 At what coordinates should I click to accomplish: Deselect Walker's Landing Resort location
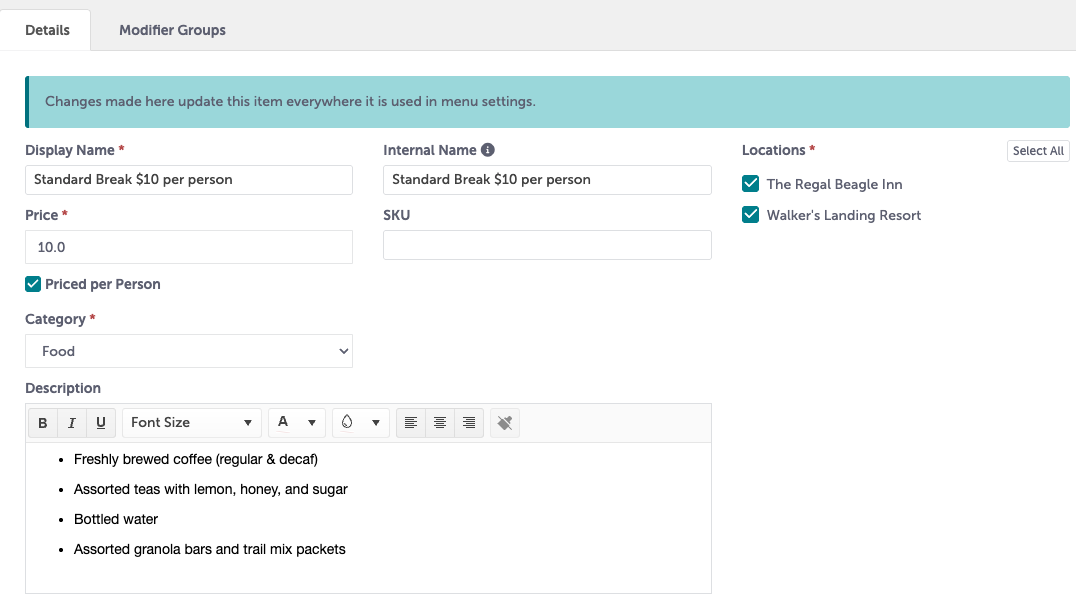751,215
